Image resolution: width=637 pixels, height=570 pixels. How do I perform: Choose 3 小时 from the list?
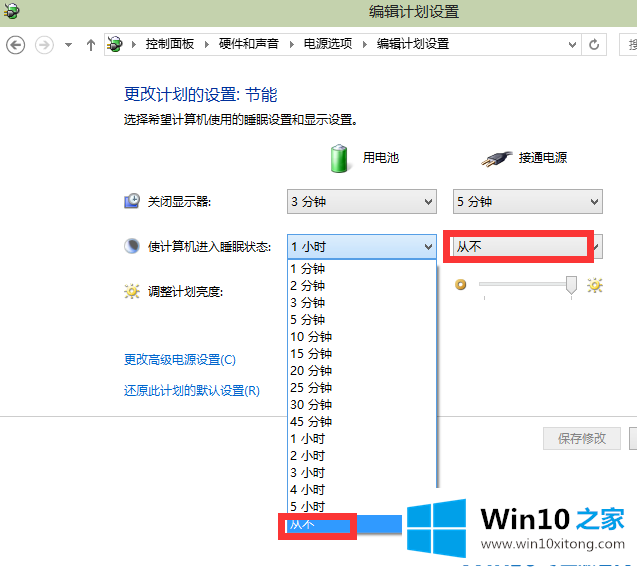tap(362, 473)
